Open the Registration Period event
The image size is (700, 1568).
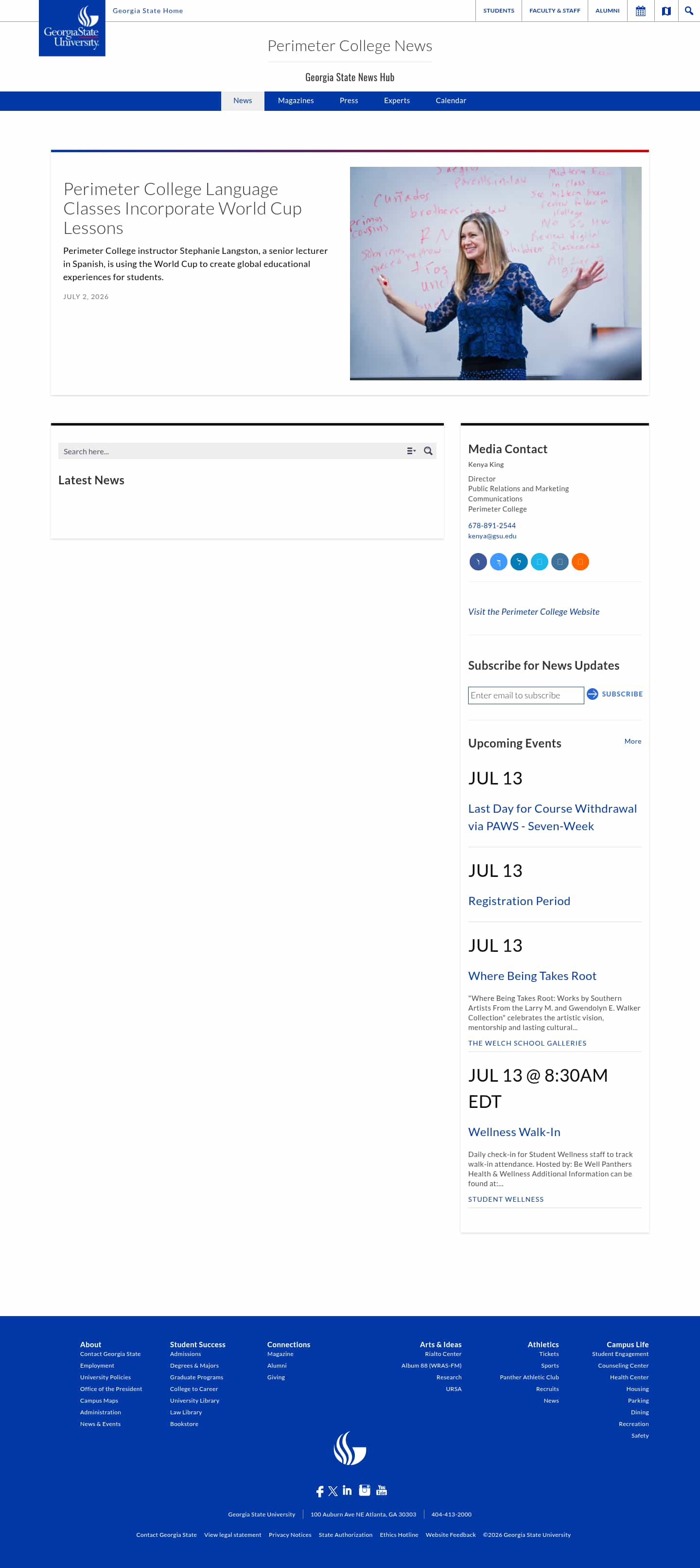[x=519, y=901]
